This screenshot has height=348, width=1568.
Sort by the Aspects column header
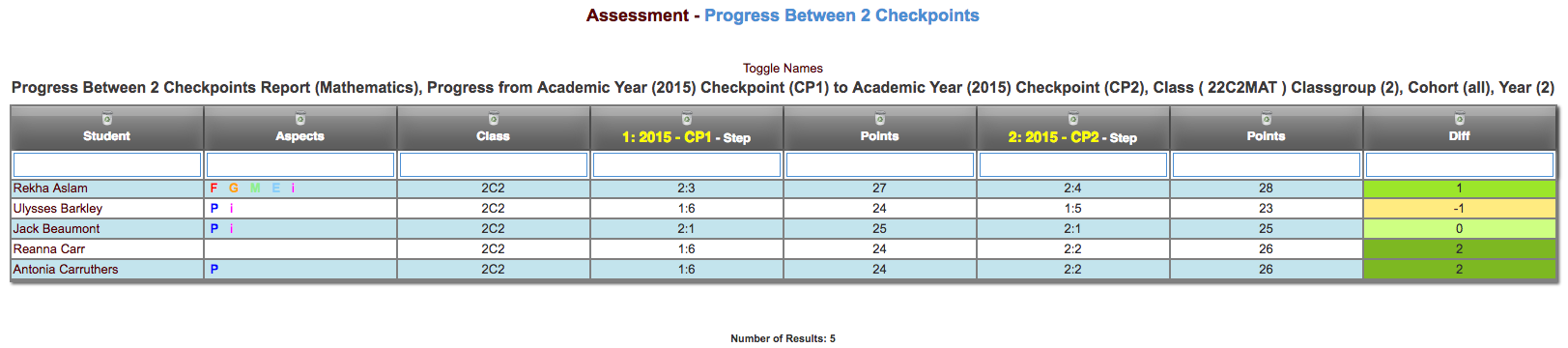(x=300, y=136)
